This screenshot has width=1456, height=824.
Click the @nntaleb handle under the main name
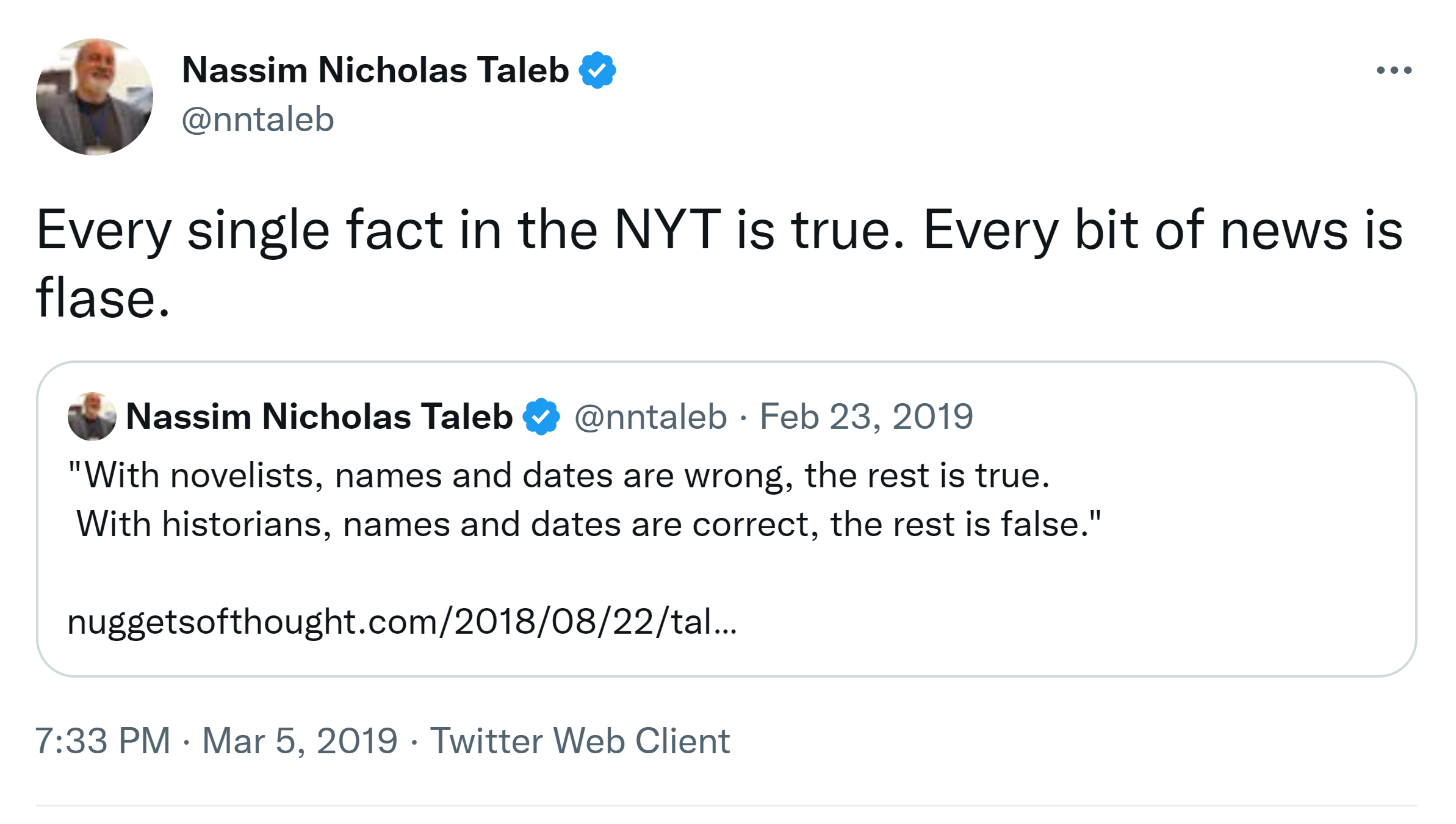coord(258,119)
